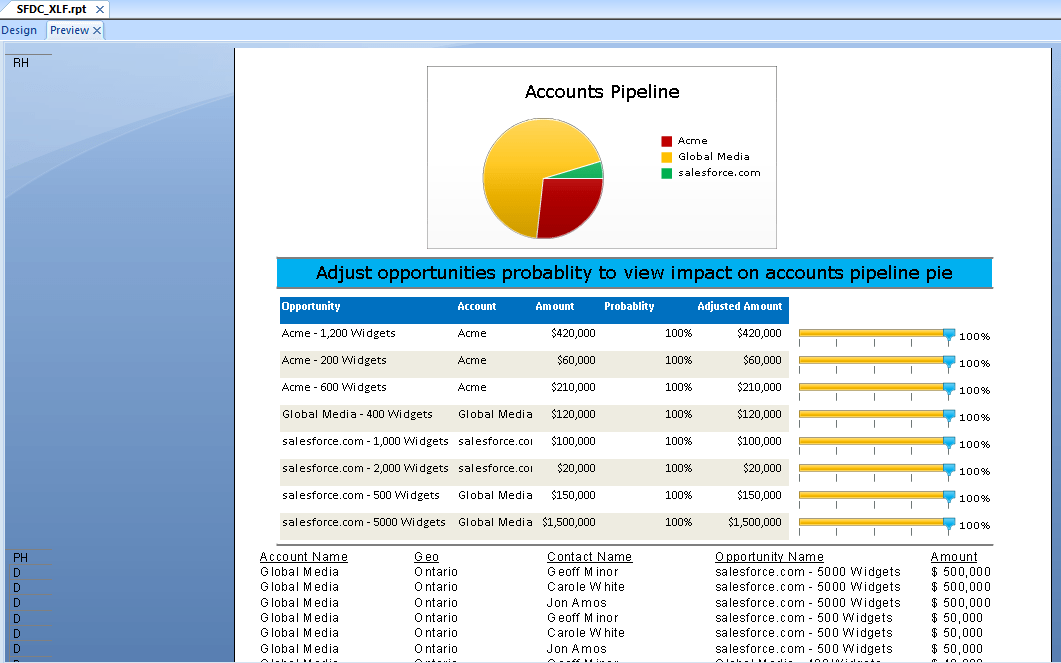Click the blue Adjust opportunities probablity banner

pos(635,273)
